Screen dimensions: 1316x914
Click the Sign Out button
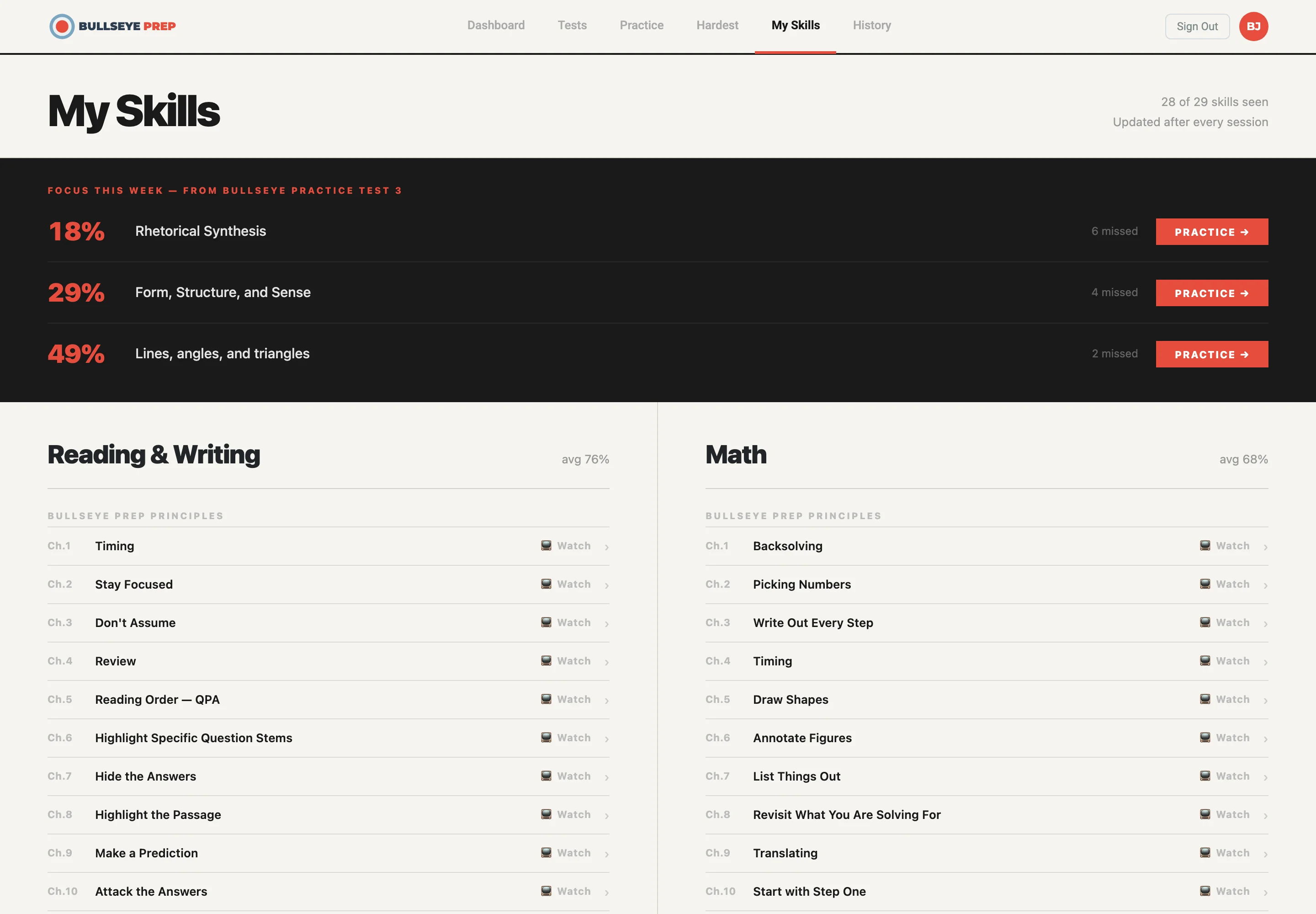click(x=1198, y=27)
